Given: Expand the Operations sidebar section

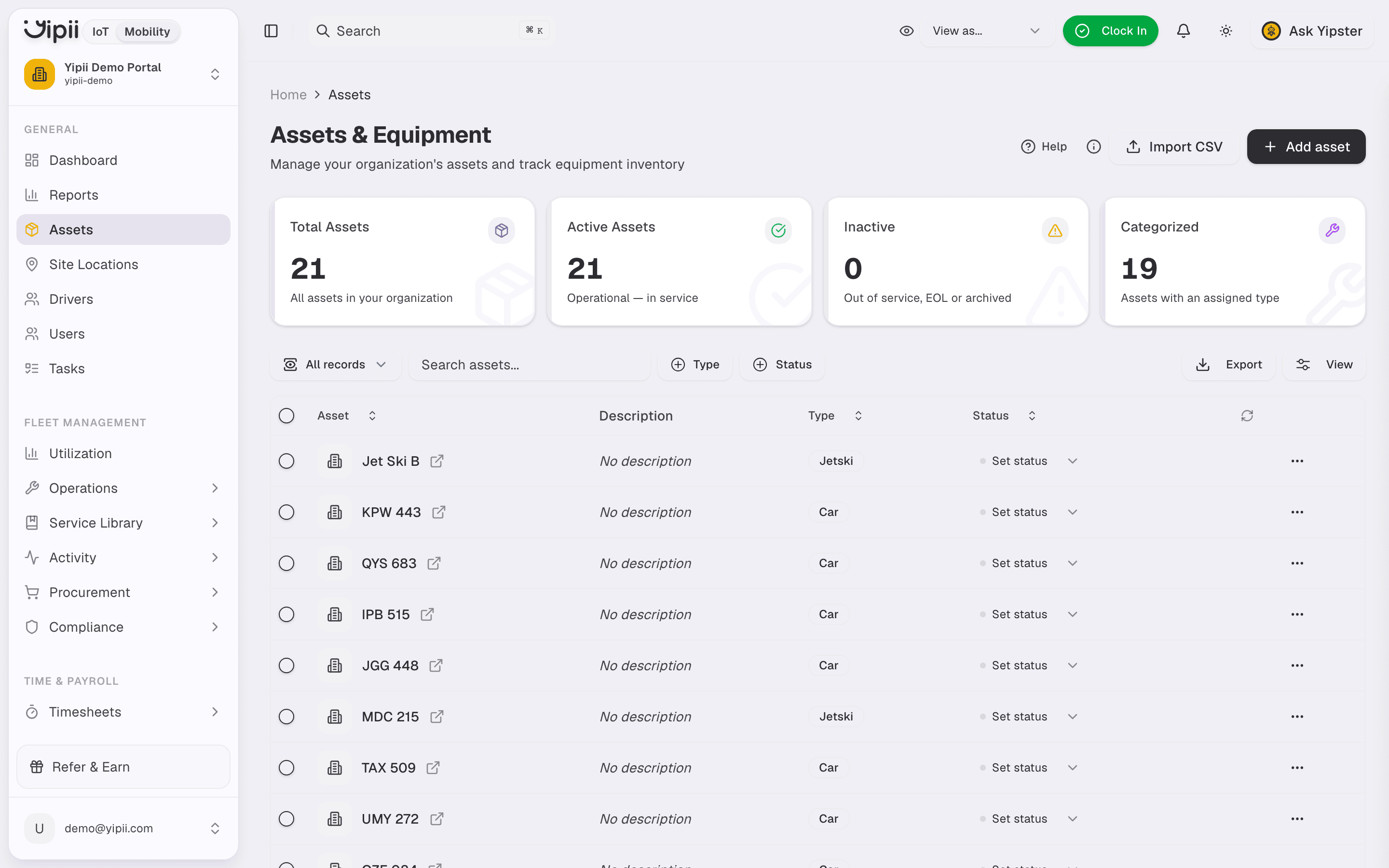Looking at the screenshot, I should 123,488.
